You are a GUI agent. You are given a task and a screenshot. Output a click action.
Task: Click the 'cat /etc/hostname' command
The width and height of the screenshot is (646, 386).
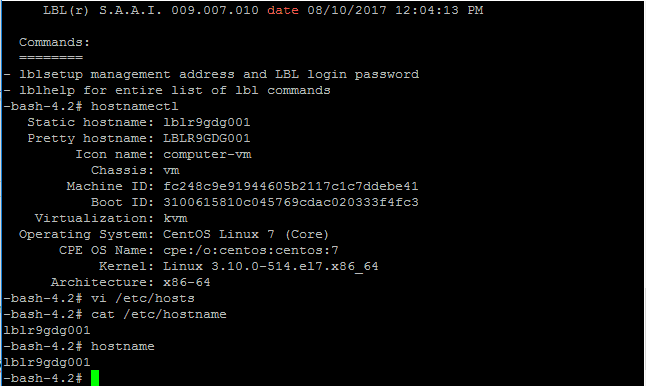[x=159, y=314]
